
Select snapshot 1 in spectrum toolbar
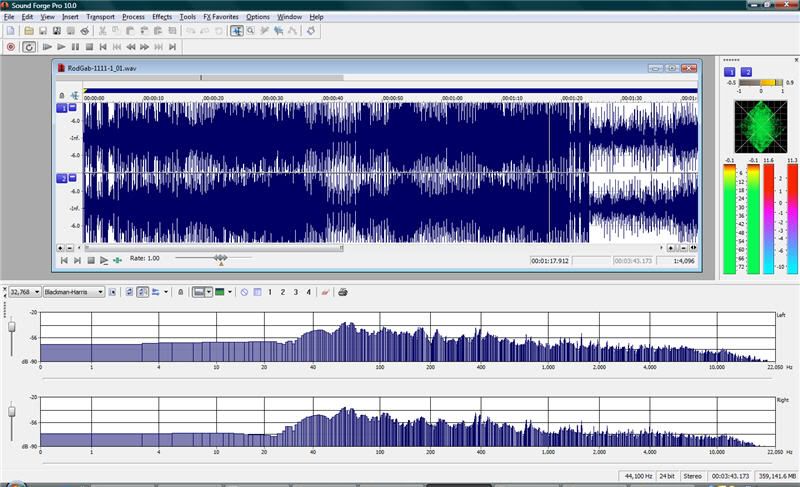[270, 292]
